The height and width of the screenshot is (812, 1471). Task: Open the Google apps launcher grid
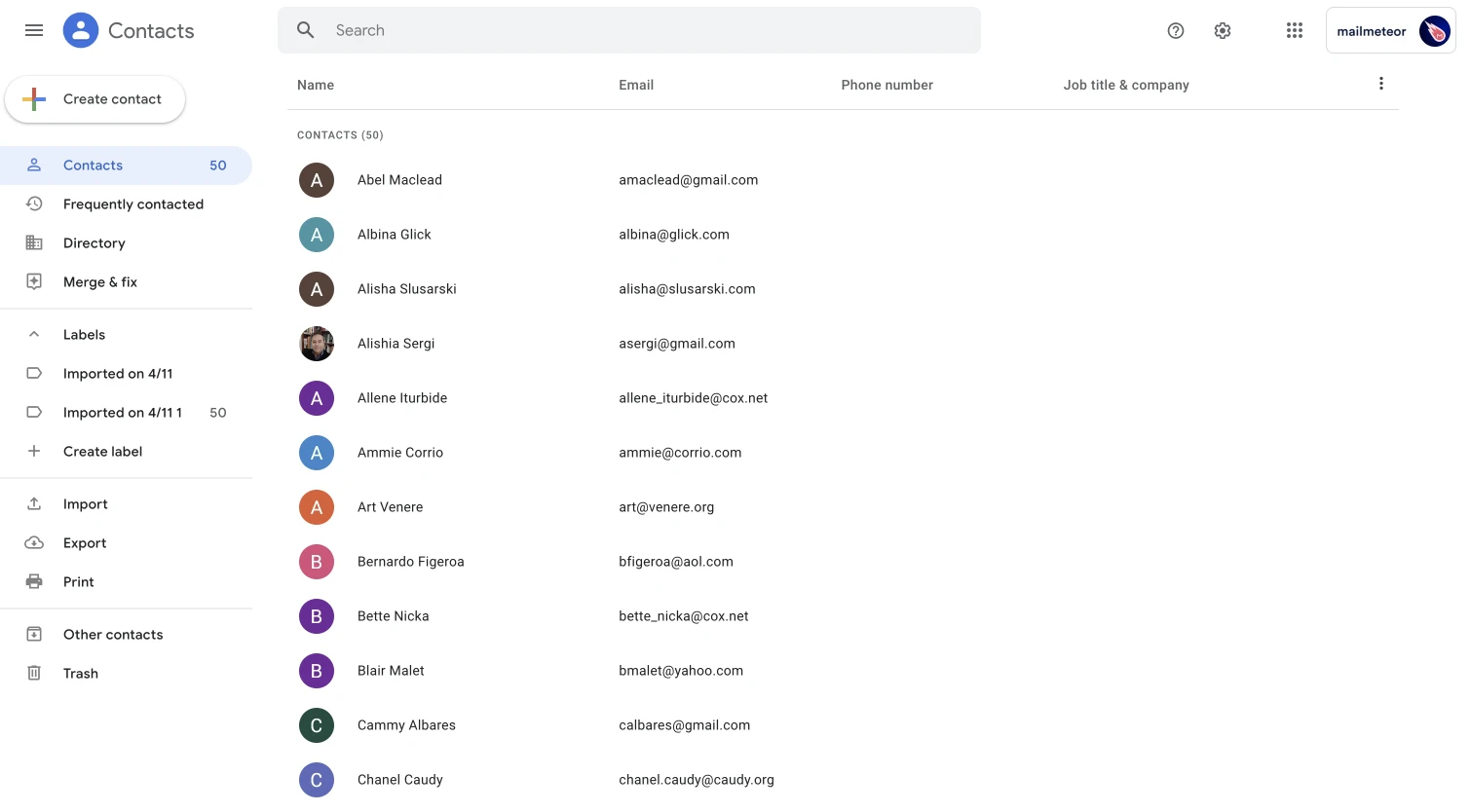(1295, 30)
